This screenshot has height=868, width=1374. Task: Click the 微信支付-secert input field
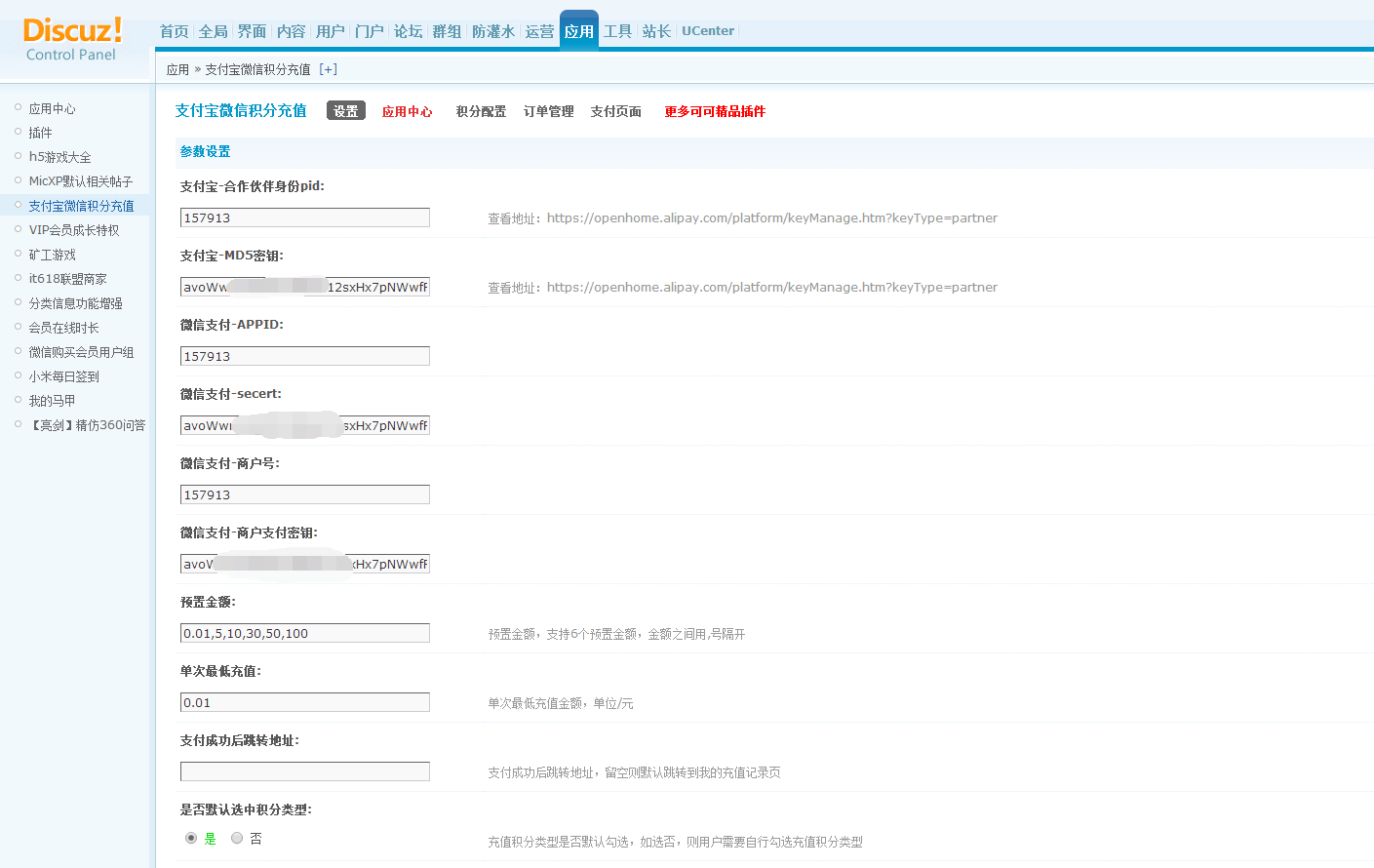click(x=305, y=425)
